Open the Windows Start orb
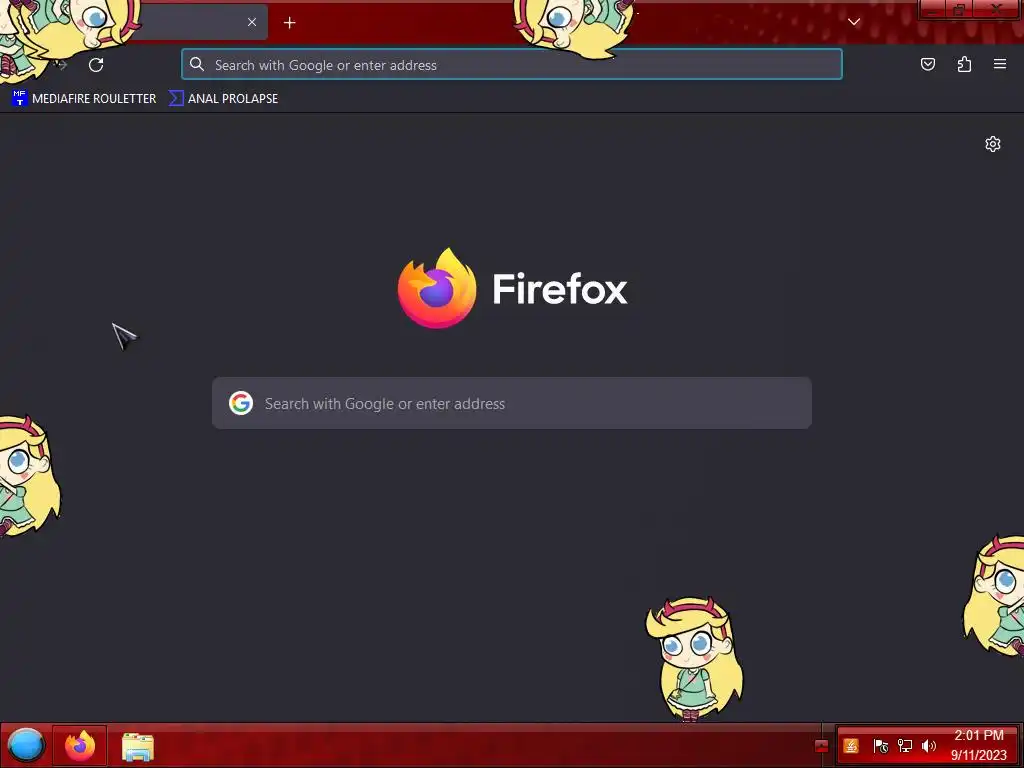1024x768 pixels. click(x=25, y=745)
